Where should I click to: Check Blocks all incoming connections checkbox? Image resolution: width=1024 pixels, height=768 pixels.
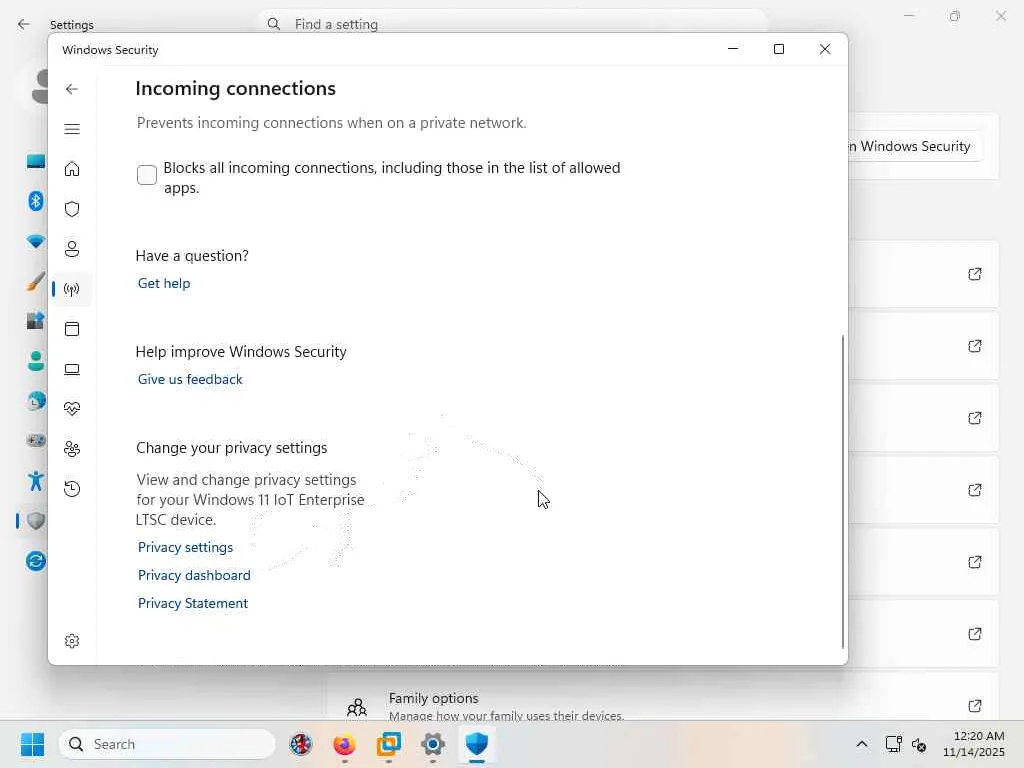(x=147, y=175)
